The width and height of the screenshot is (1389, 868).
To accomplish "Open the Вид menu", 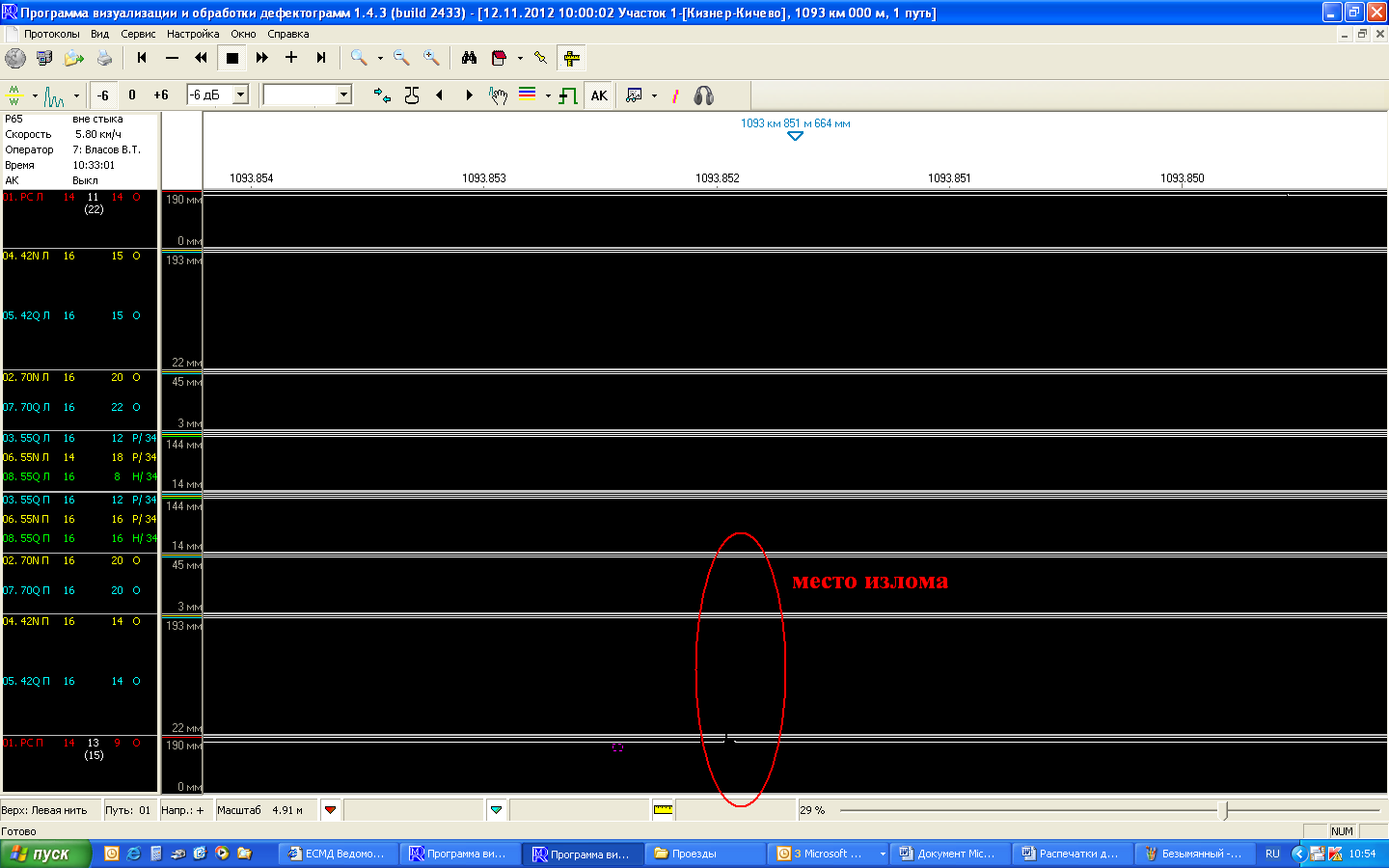I will tap(100, 34).
